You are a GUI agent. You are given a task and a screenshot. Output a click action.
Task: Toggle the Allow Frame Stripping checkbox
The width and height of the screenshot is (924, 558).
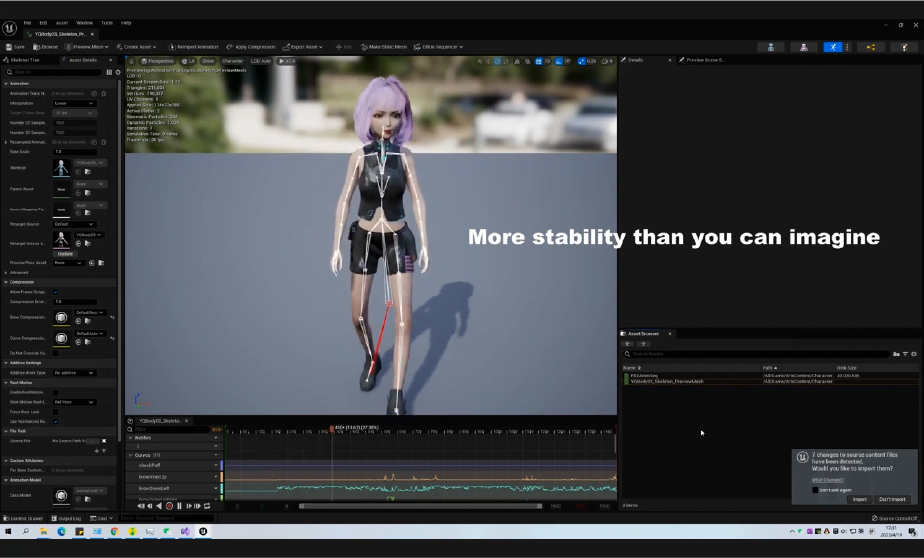(x=55, y=291)
